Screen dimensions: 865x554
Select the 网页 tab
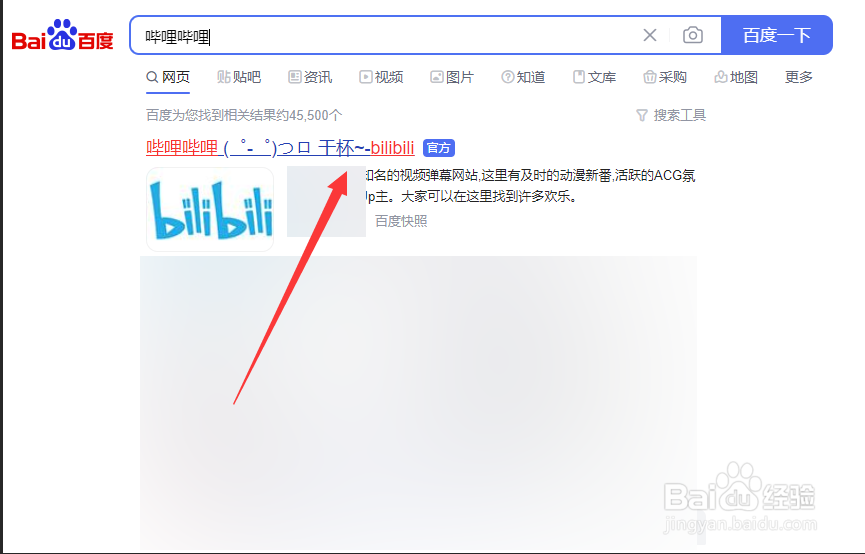(168, 77)
